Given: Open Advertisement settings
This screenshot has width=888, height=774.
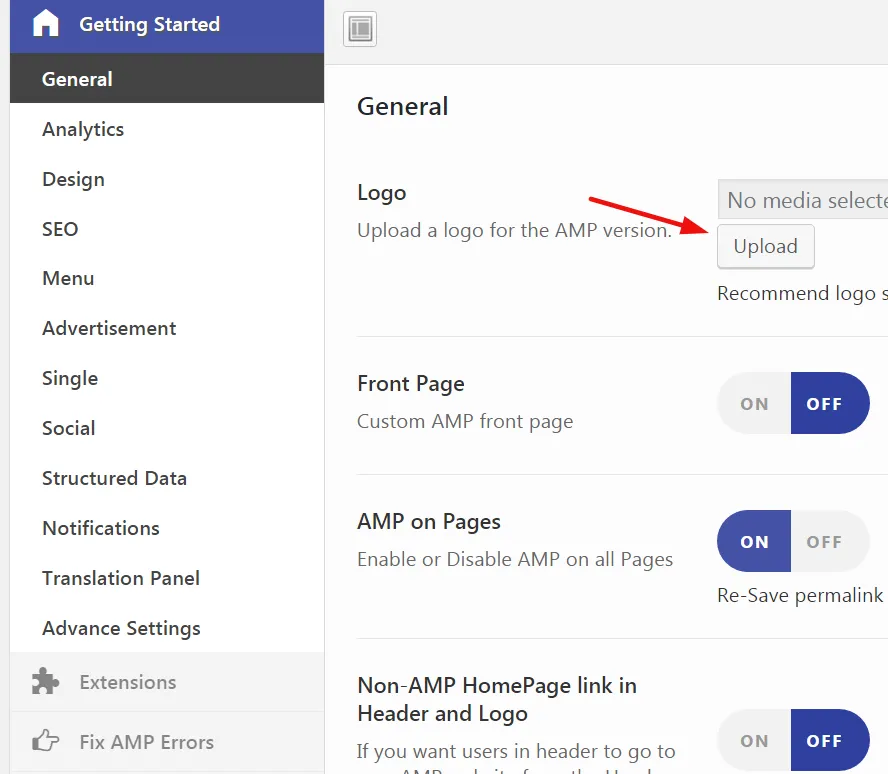Looking at the screenshot, I should click(109, 328).
